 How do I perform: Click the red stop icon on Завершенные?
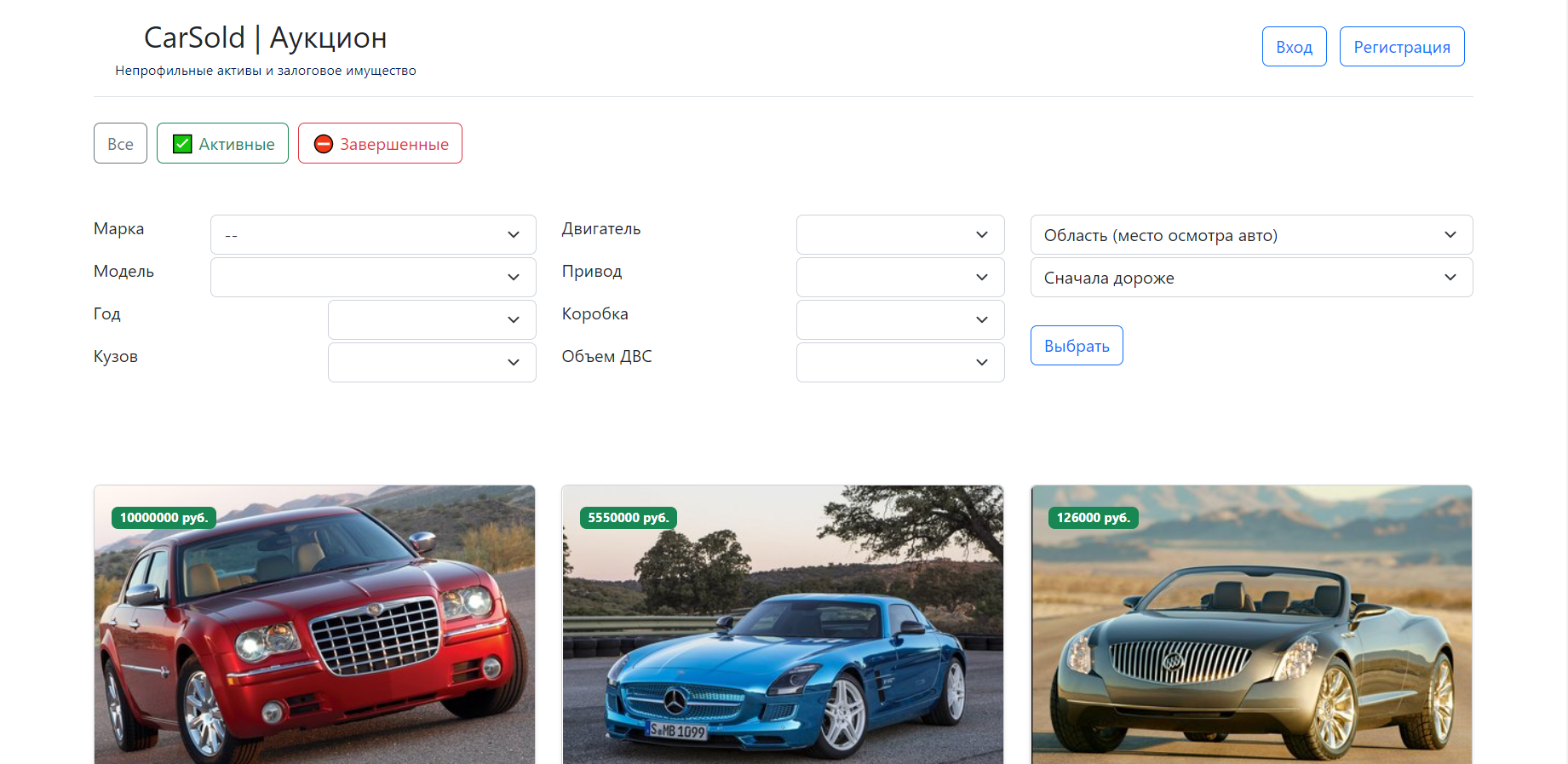click(x=324, y=144)
